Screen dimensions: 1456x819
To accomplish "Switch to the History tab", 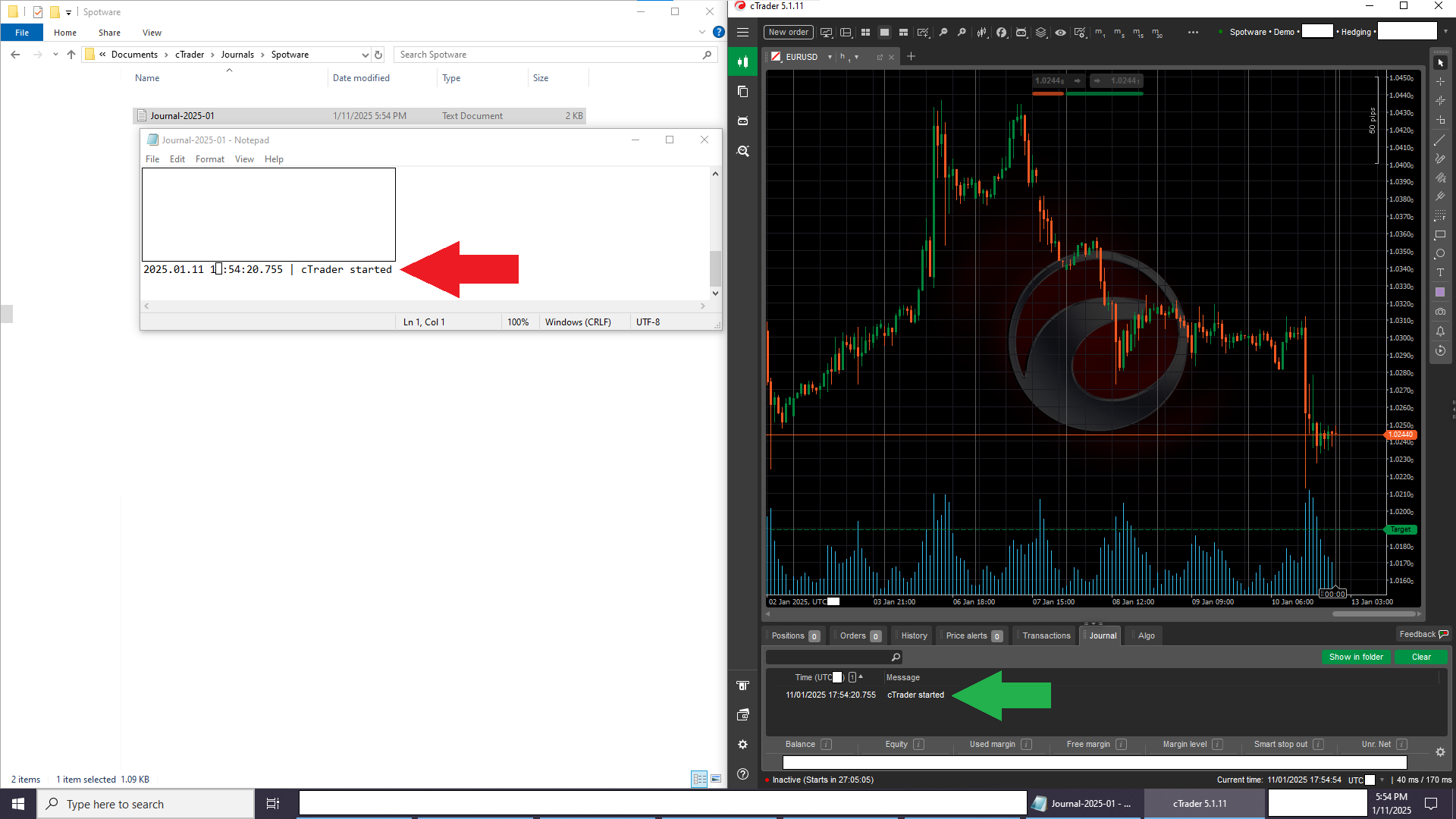I will click(913, 635).
